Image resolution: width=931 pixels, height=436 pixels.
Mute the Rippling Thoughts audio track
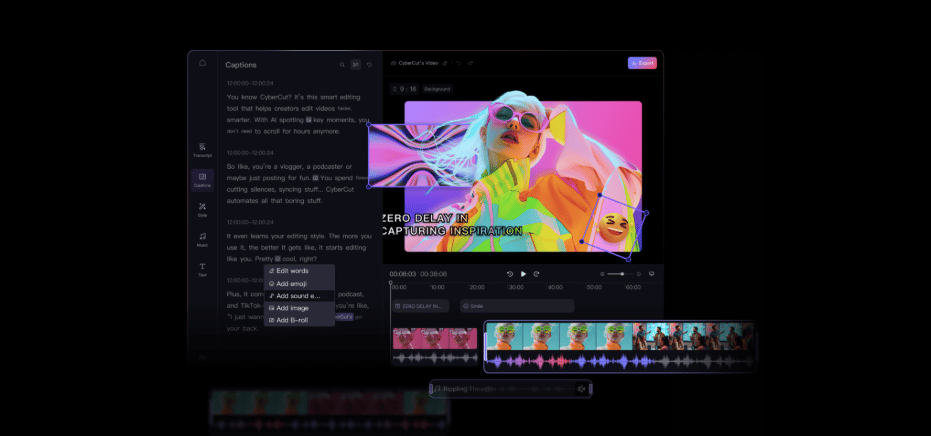pyautogui.click(x=581, y=389)
